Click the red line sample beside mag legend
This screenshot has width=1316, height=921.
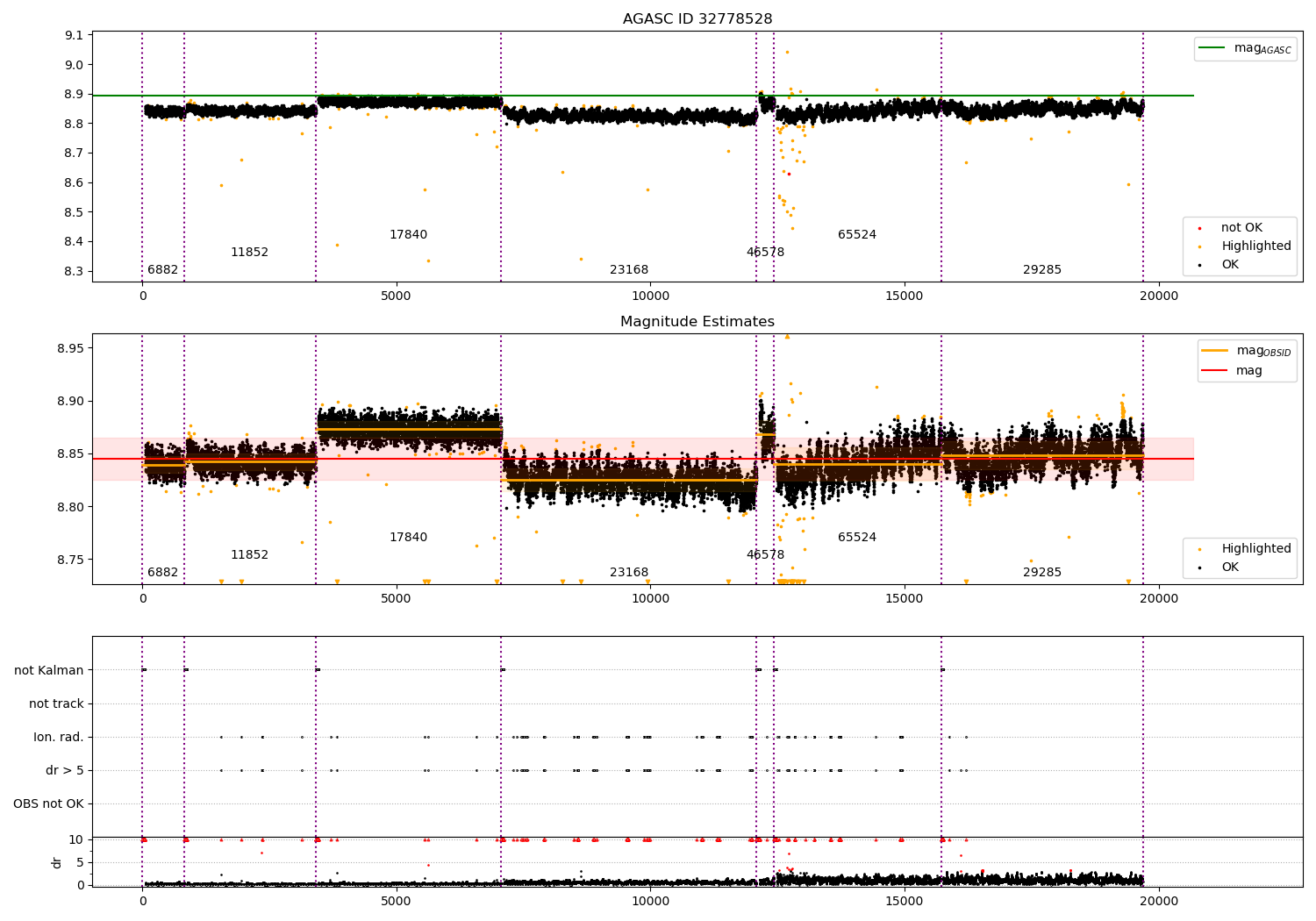click(x=1215, y=371)
